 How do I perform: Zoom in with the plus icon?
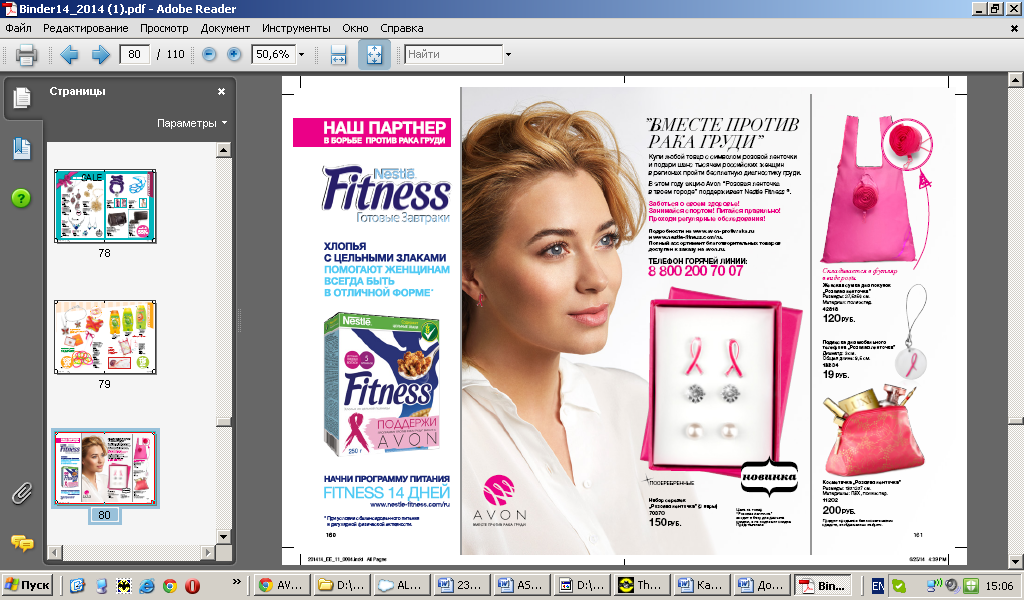click(x=234, y=54)
